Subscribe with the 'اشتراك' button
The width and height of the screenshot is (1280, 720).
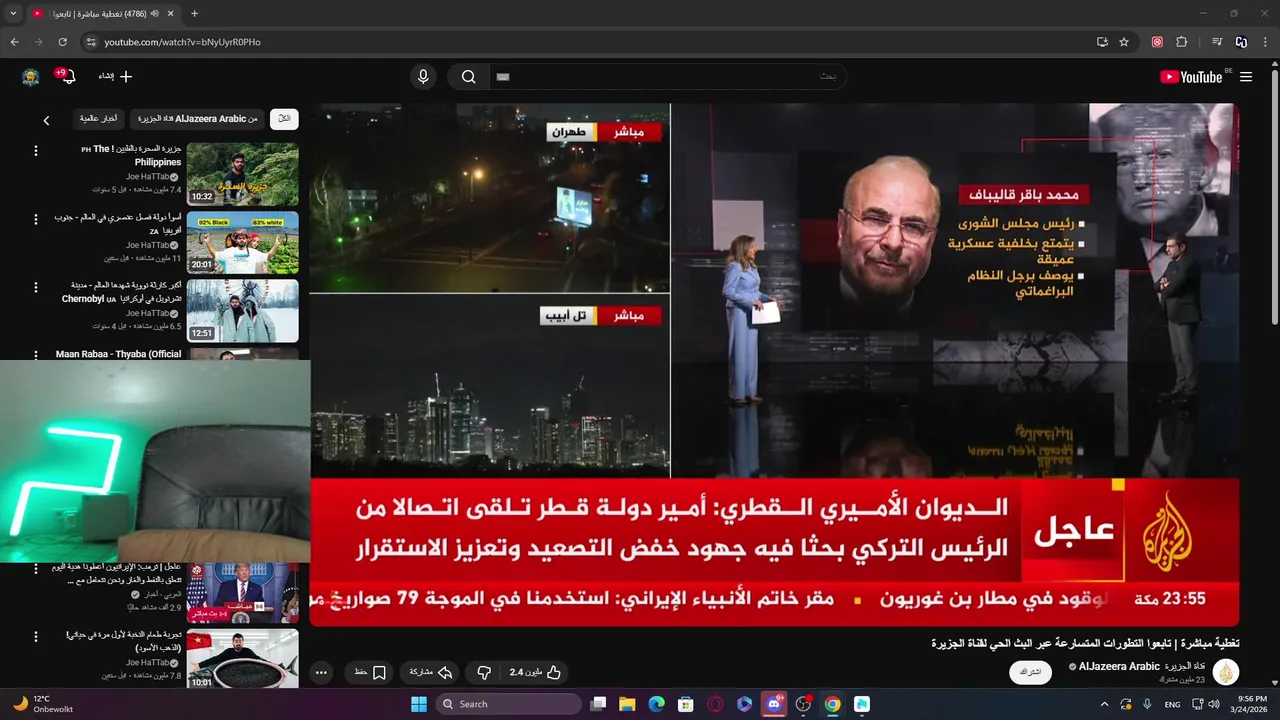[x=1030, y=672]
